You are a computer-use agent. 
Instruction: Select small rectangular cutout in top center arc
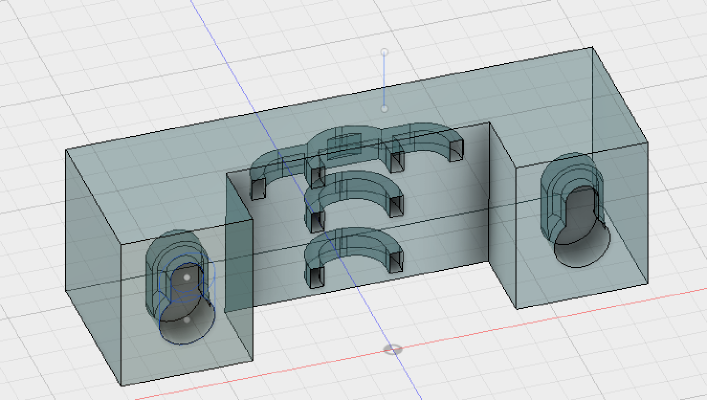coord(345,146)
